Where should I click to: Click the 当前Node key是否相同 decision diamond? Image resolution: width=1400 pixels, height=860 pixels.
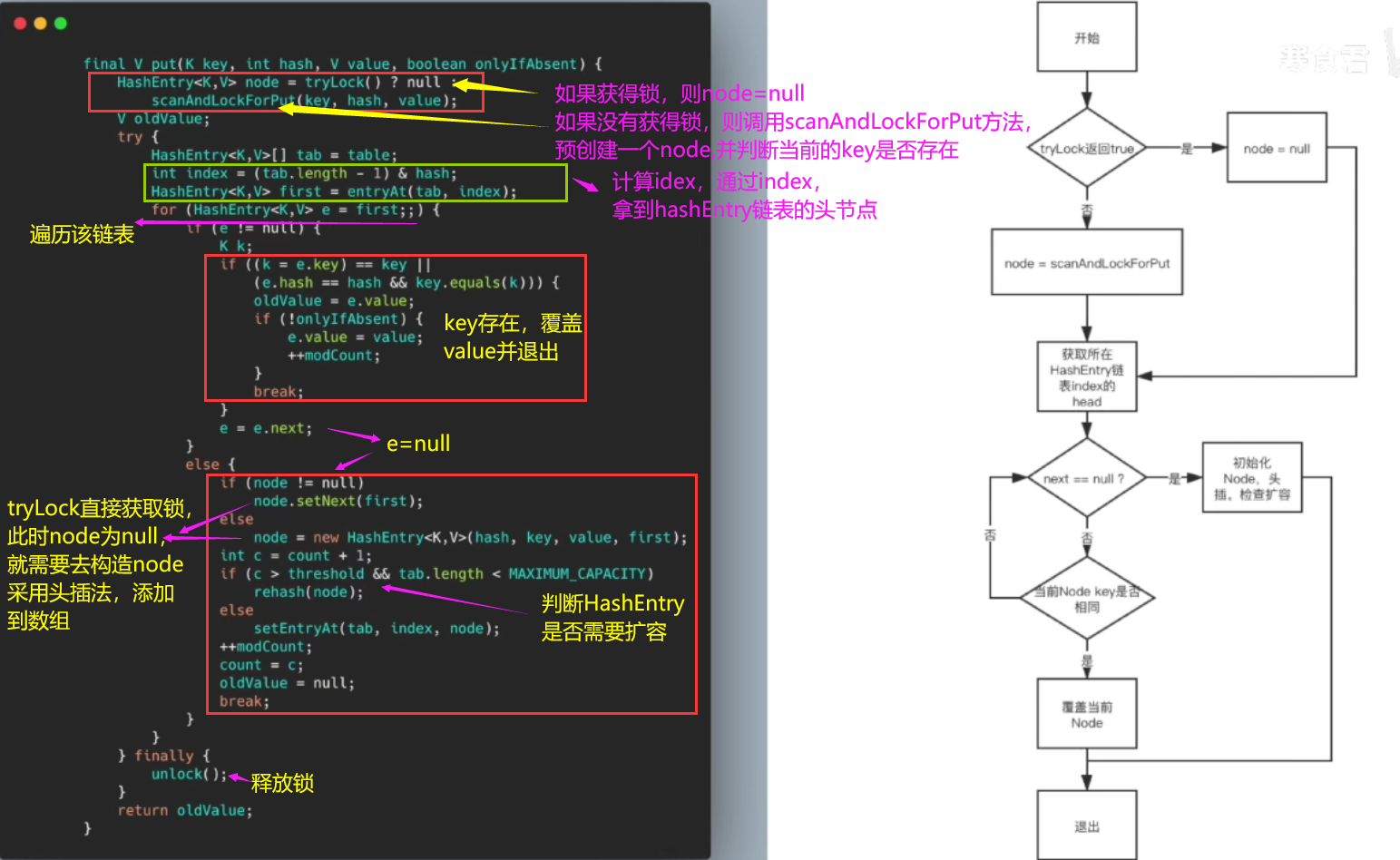point(1087,598)
